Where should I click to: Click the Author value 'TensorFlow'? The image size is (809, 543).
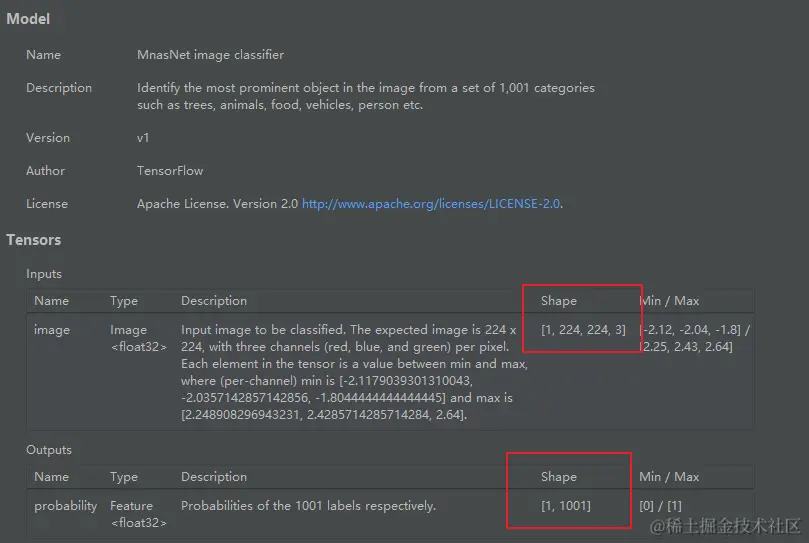170,171
